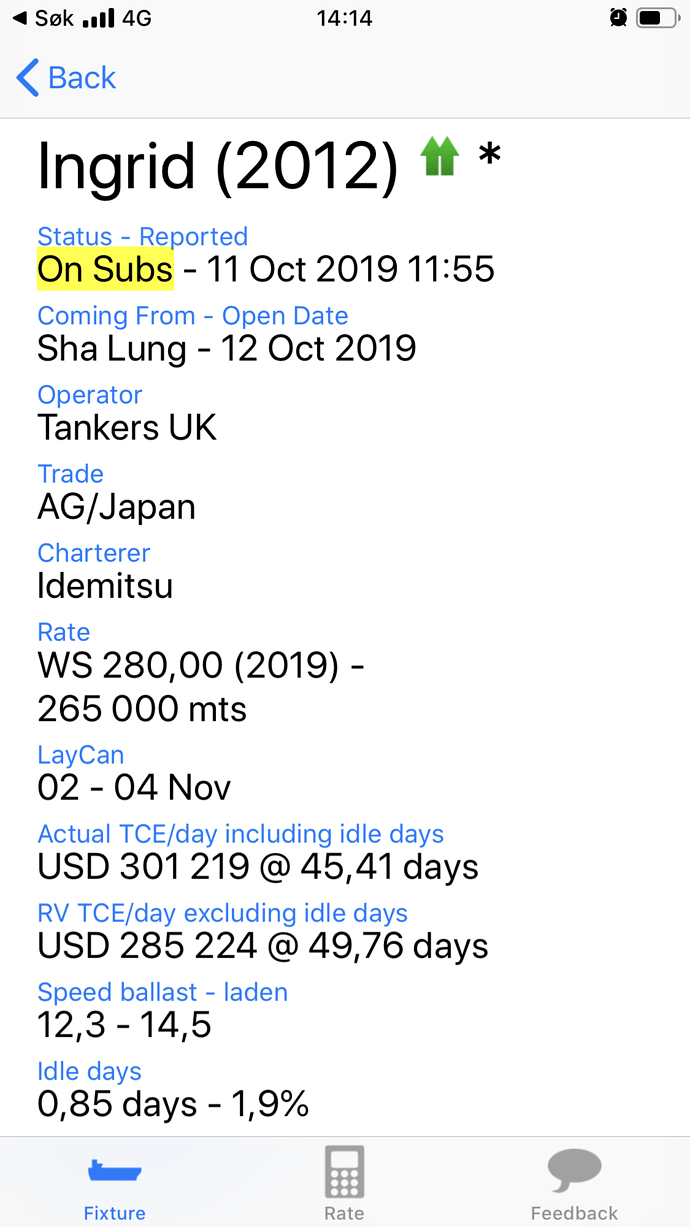Tap the alarm clock status icon
The width and height of the screenshot is (690, 1227).
tap(619, 18)
